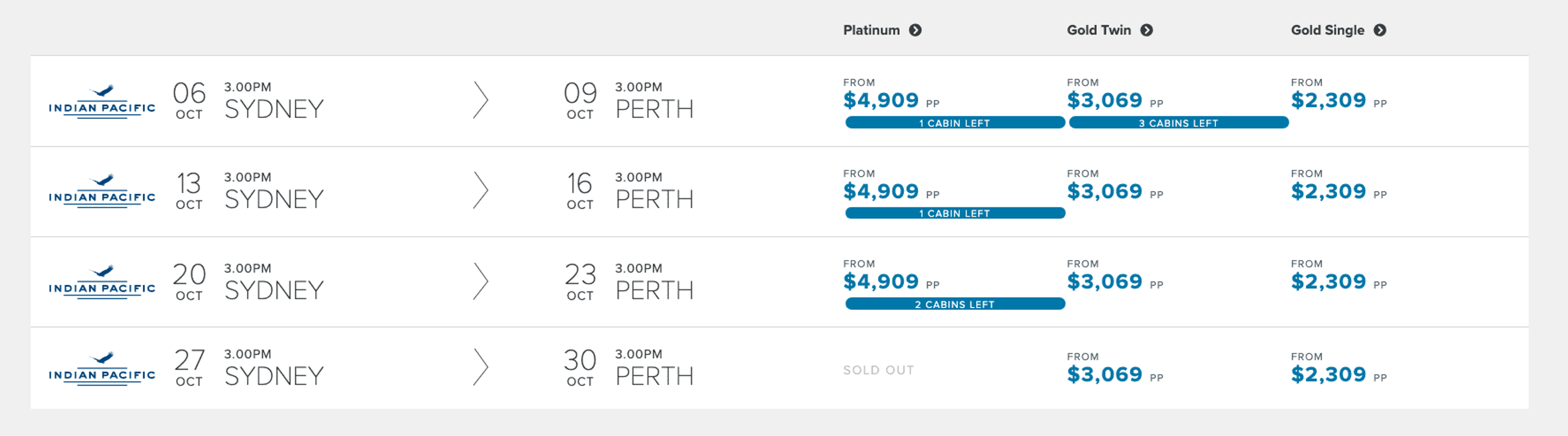
Task: Click Indian Pacific logo on 13 Oct row
Action: click(102, 190)
